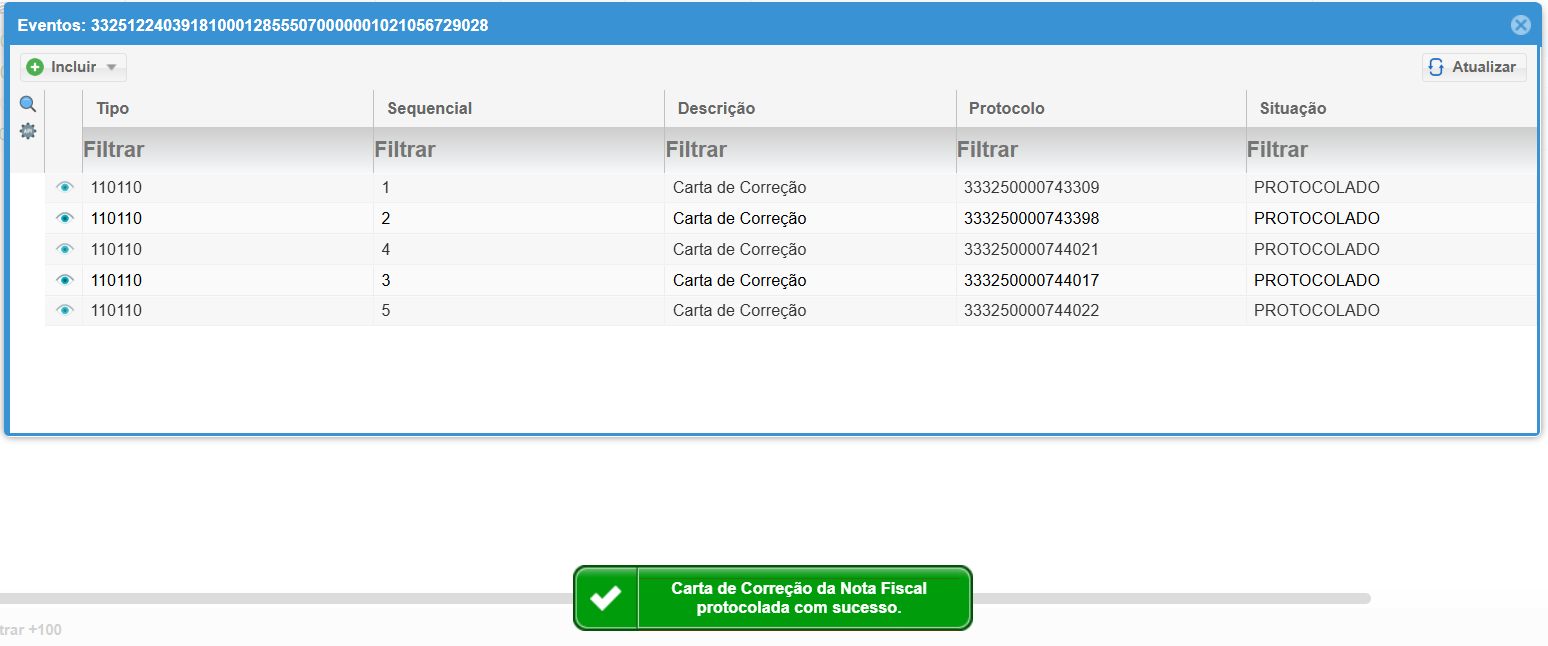
Task: View event with protocol 333250000744017
Action: (65, 280)
